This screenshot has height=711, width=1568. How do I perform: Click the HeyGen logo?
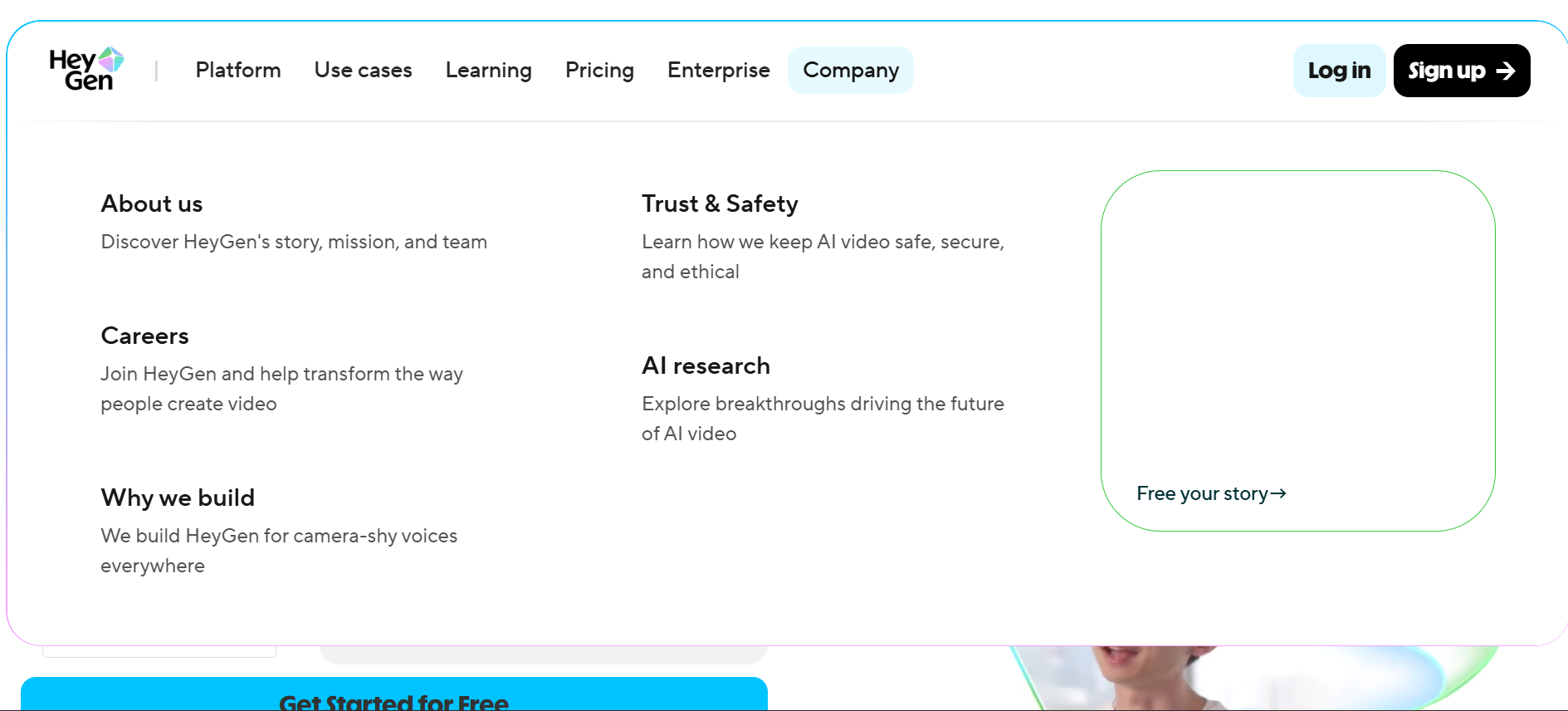pyautogui.click(x=86, y=70)
